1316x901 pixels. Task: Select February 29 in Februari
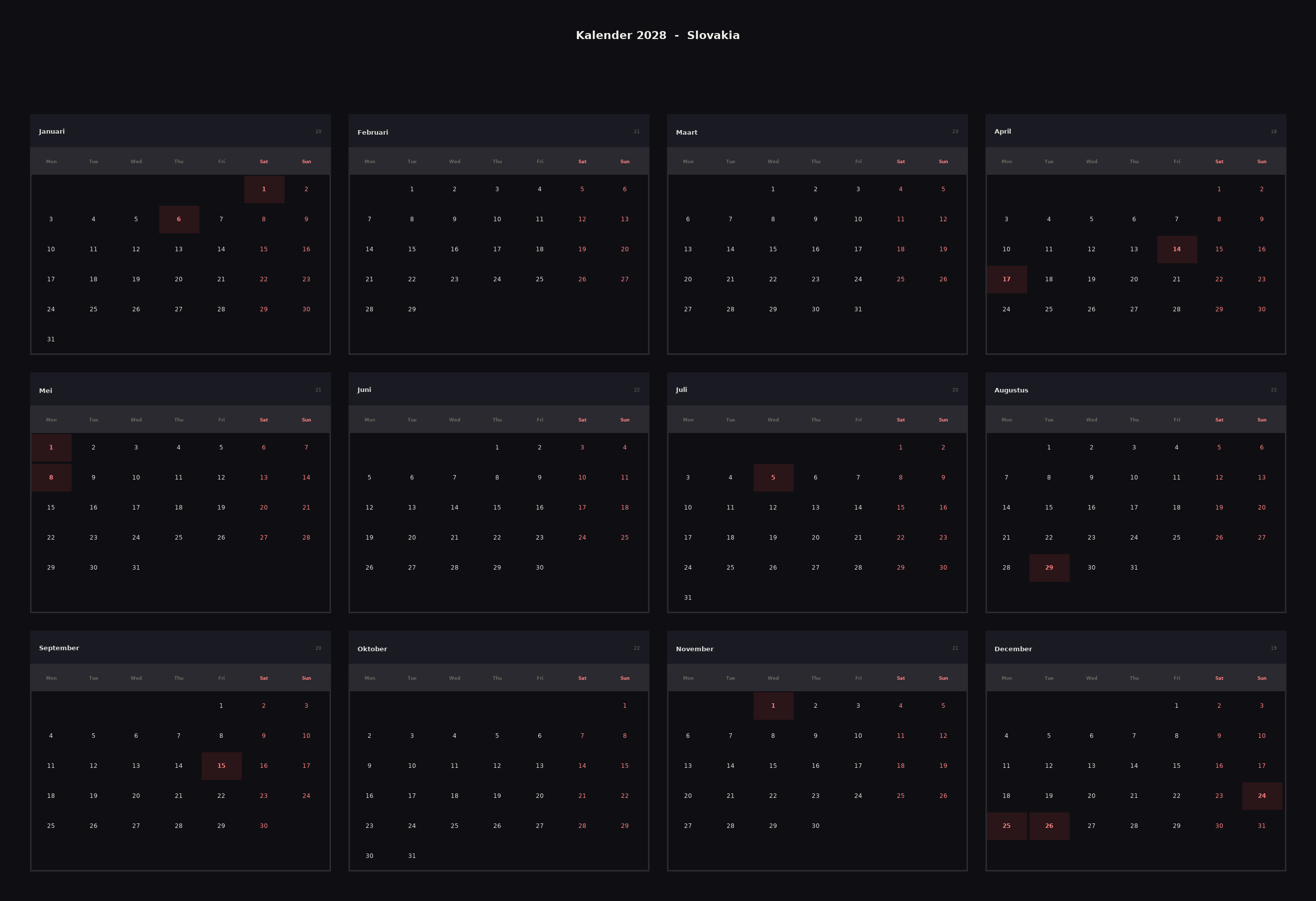pyautogui.click(x=412, y=309)
